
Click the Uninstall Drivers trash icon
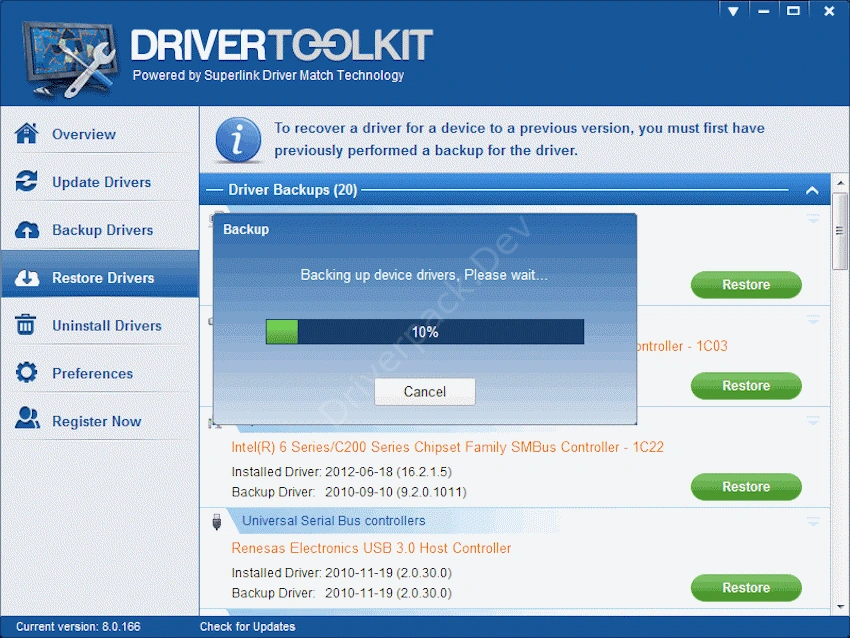click(x=25, y=325)
